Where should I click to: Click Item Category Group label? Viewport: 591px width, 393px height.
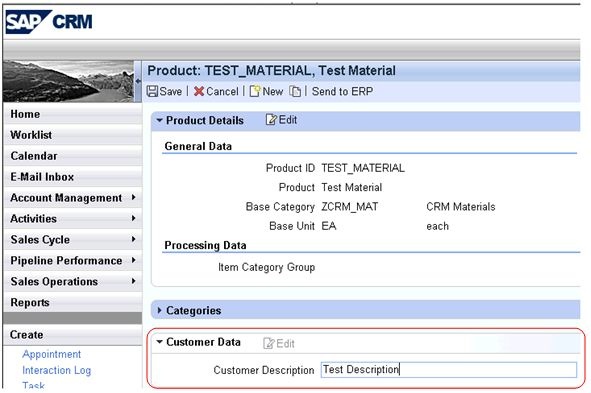click(x=266, y=267)
